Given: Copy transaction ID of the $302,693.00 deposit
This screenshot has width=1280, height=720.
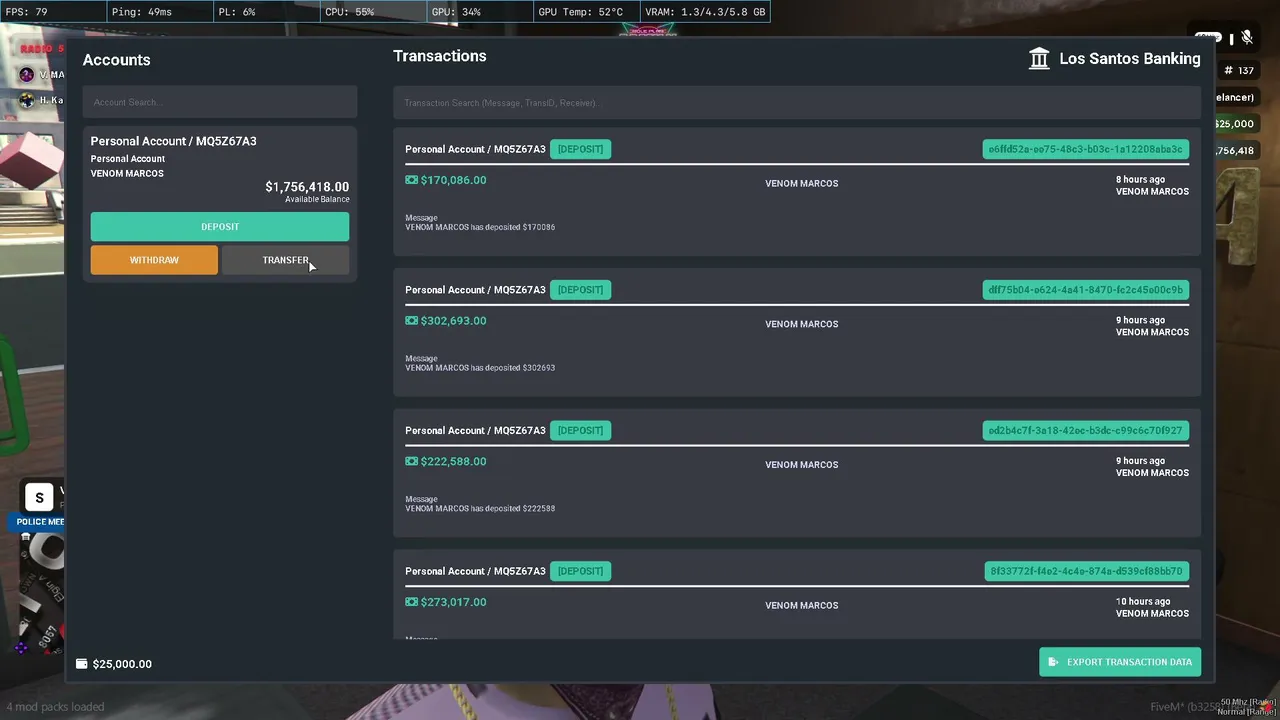Looking at the screenshot, I should coord(1085,290).
